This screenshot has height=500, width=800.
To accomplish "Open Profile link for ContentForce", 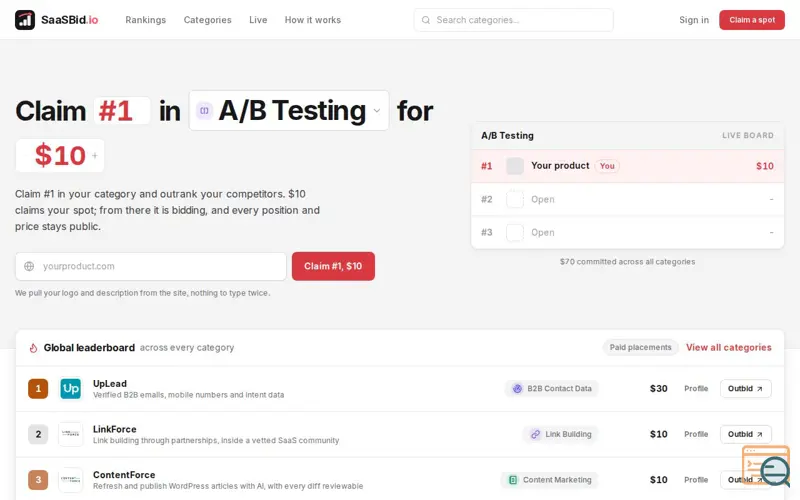I will click(x=696, y=480).
